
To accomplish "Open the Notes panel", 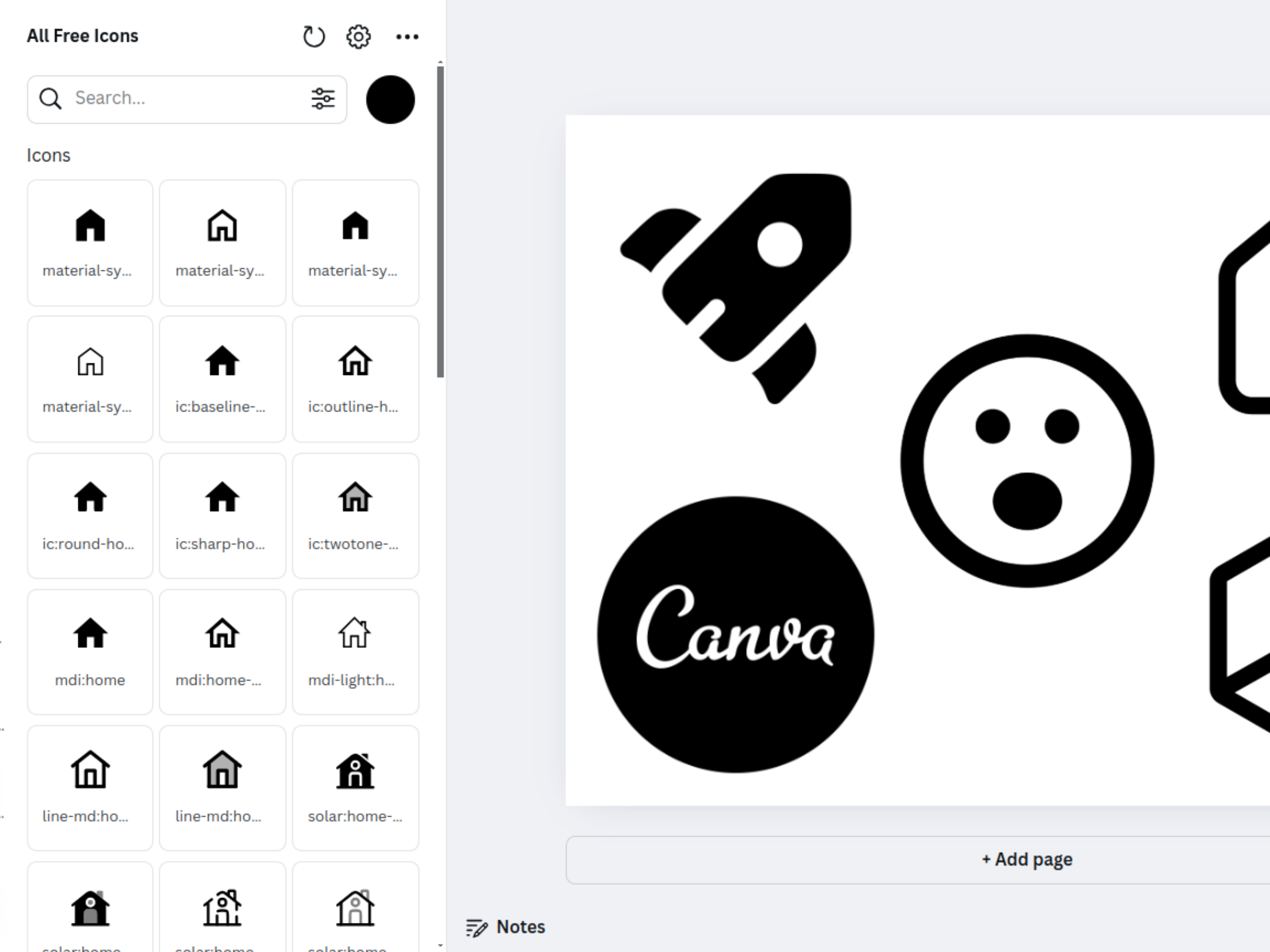I will tap(505, 927).
